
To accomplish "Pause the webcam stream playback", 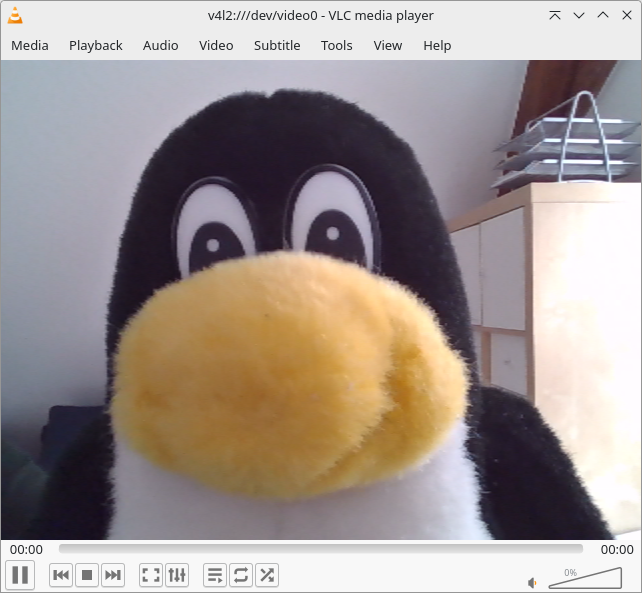I will [20, 575].
